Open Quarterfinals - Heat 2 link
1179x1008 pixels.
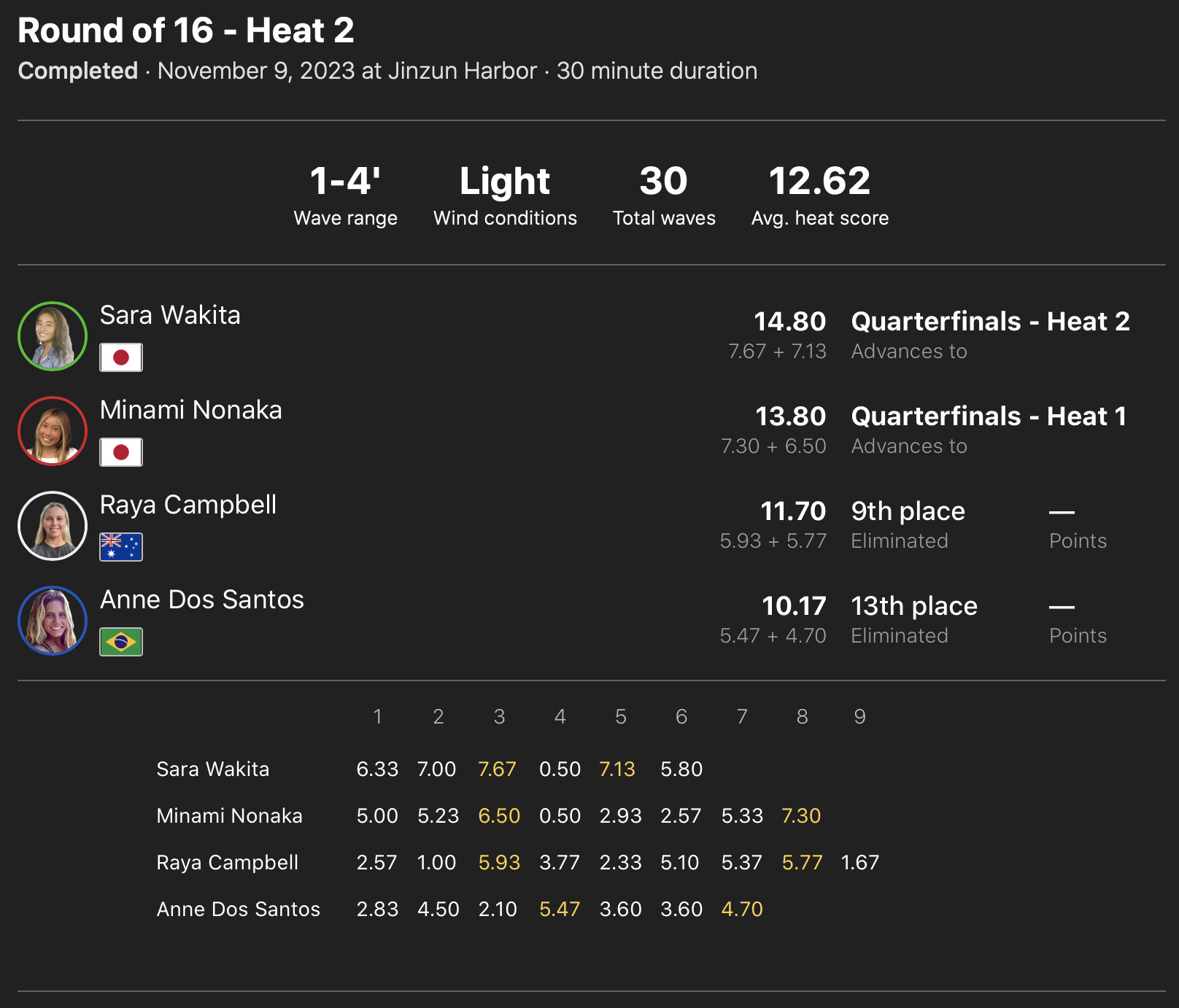pyautogui.click(x=990, y=322)
